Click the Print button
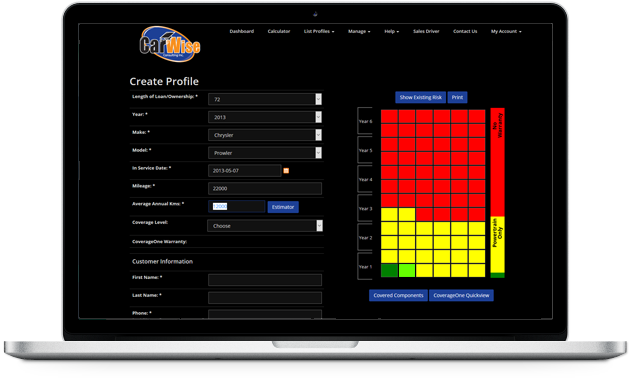 457,97
